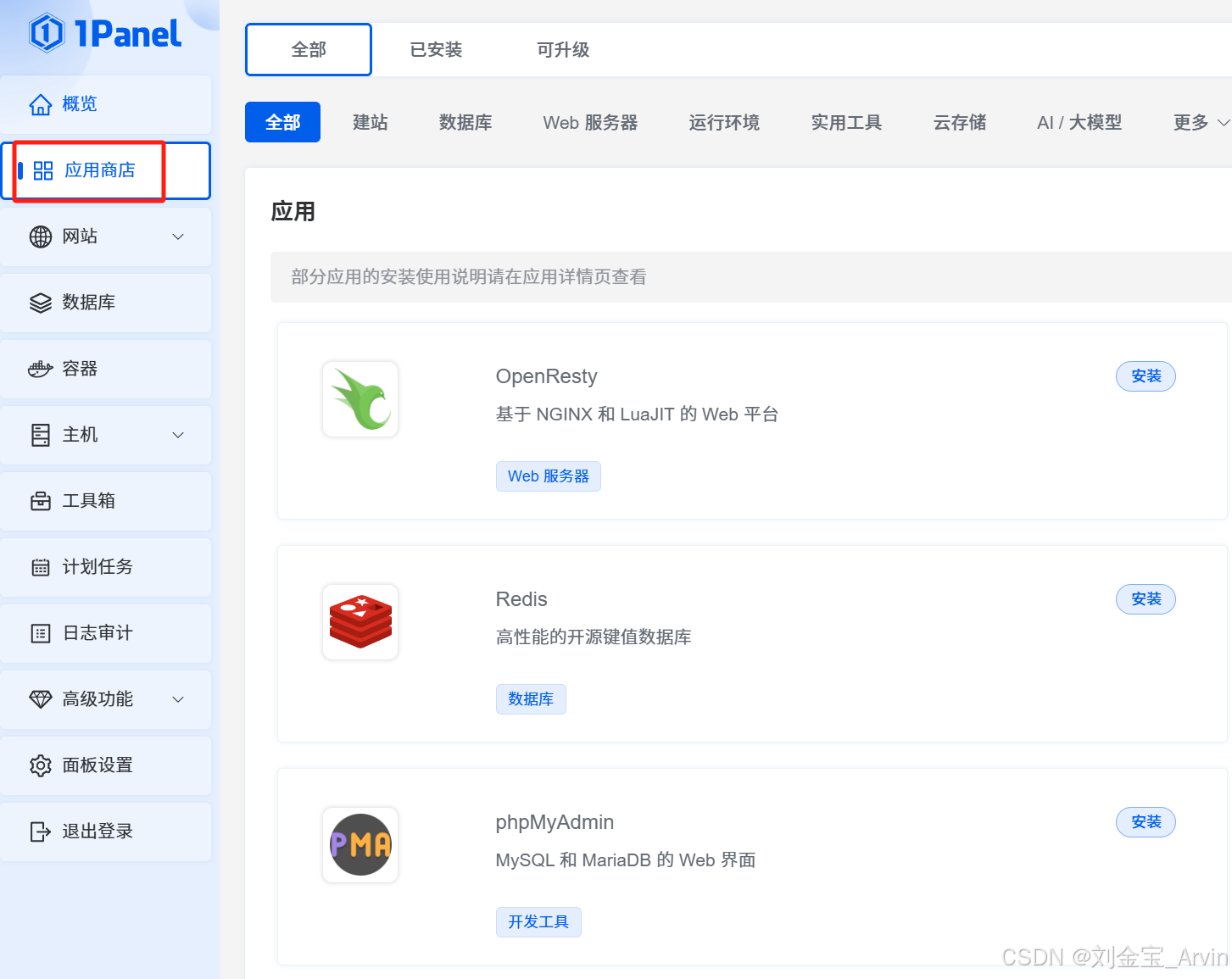Viewport: 1232px width, 979px height.
Task: Click the logout icon beside 退出登录
Action: point(41,832)
